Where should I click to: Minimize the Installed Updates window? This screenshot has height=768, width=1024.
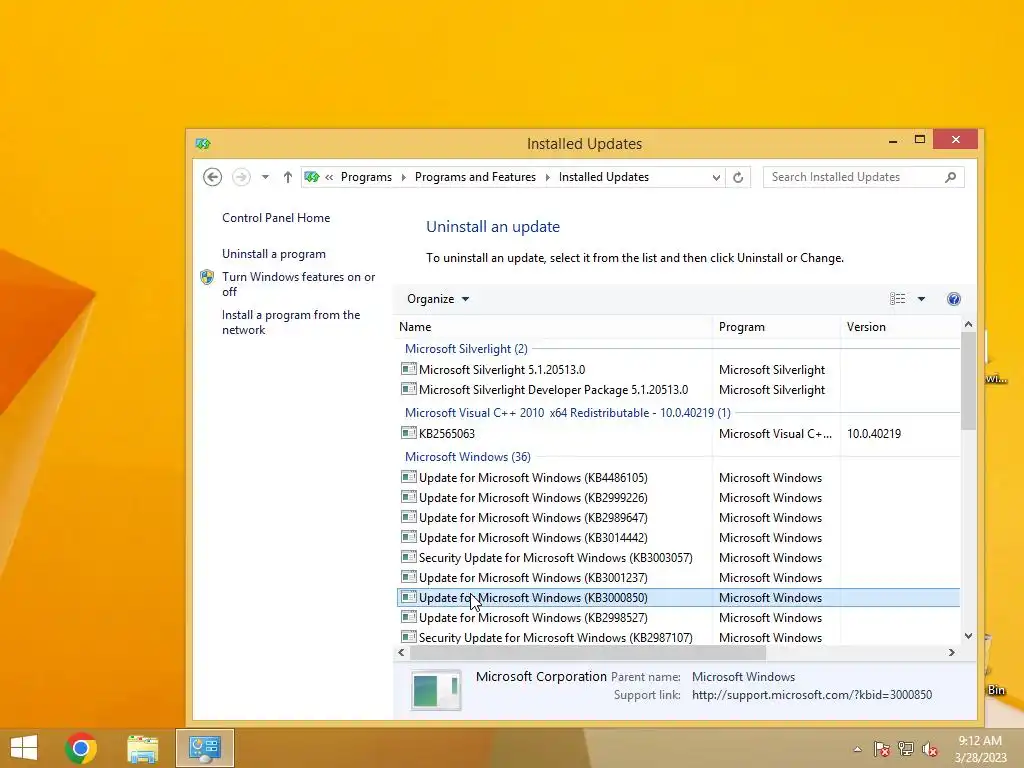893,140
